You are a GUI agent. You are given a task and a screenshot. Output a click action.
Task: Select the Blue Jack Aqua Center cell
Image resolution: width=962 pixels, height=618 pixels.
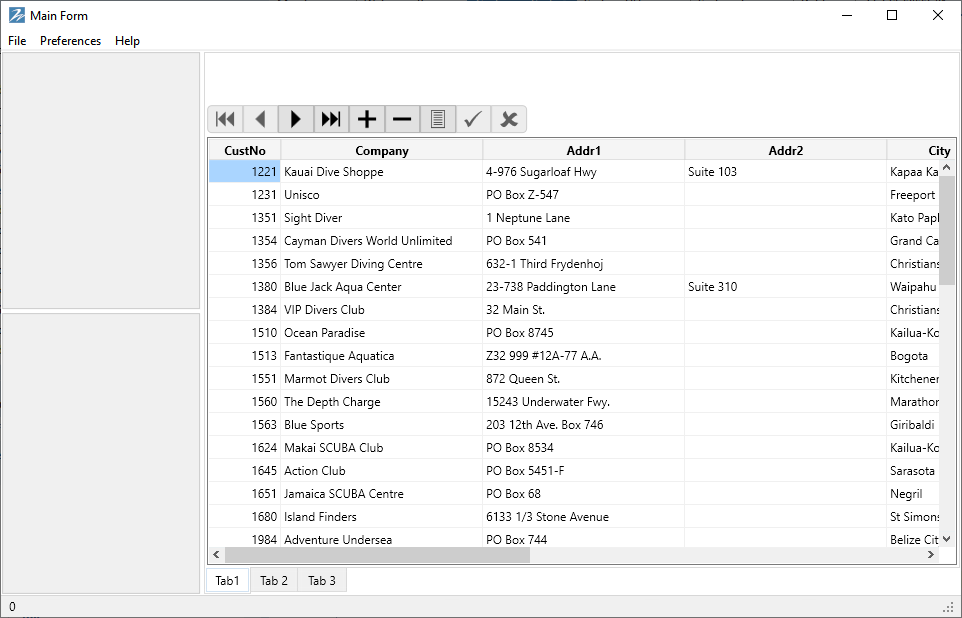click(x=382, y=287)
